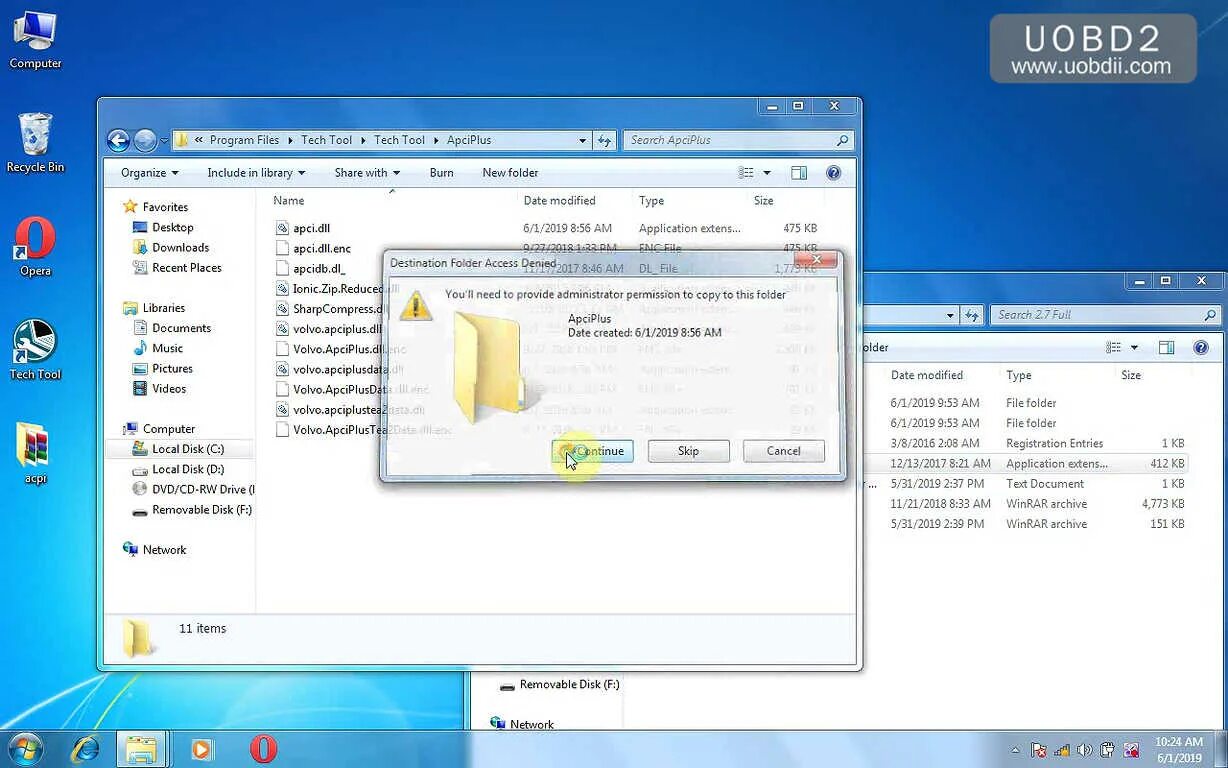
Task: Open Videos library in navigation pane
Action: click(169, 389)
